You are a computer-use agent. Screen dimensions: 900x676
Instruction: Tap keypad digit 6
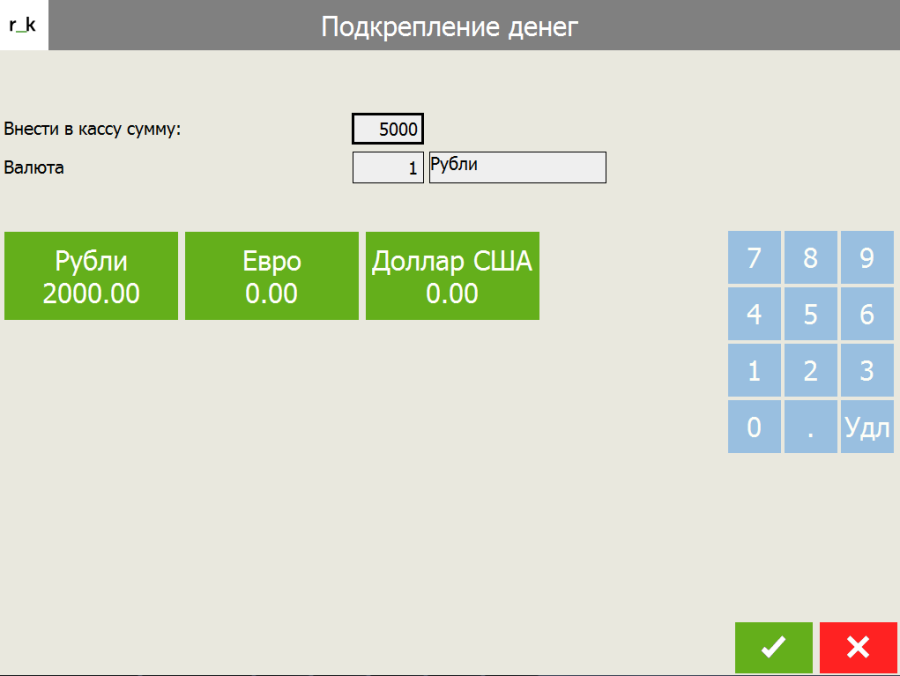click(x=867, y=315)
